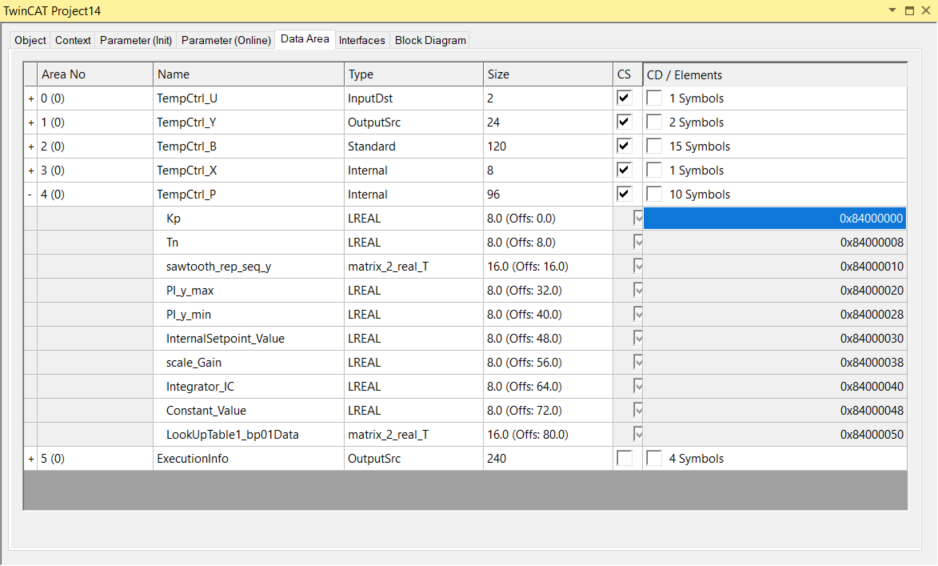Screen dimensions: 938x566
Task: Check CD box next to 1 Symbols of TempCtrl_U
Action: 654,98
